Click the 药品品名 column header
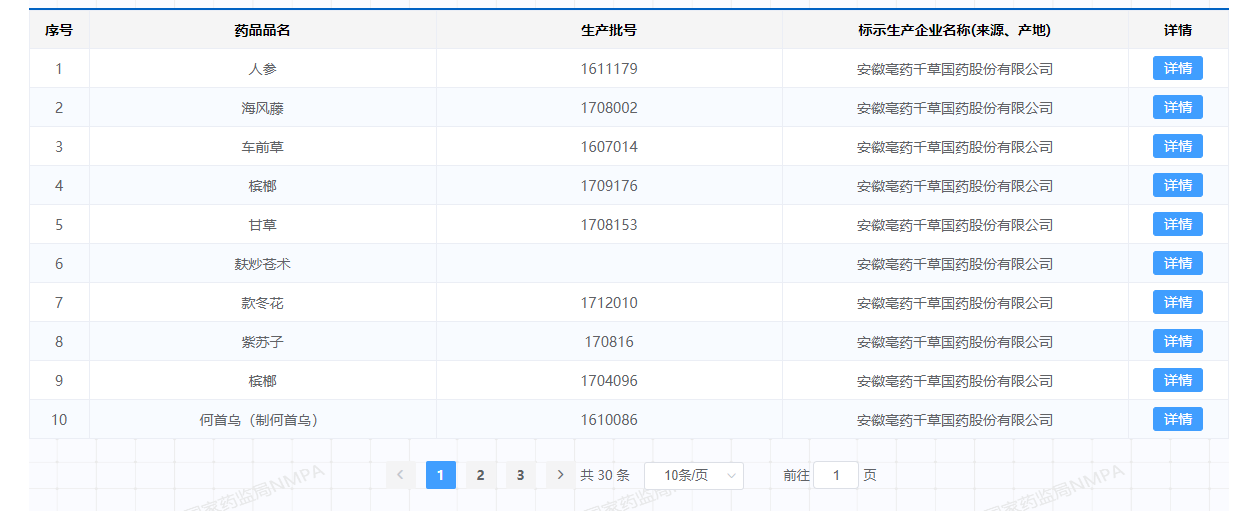1256x524 pixels. [262, 30]
